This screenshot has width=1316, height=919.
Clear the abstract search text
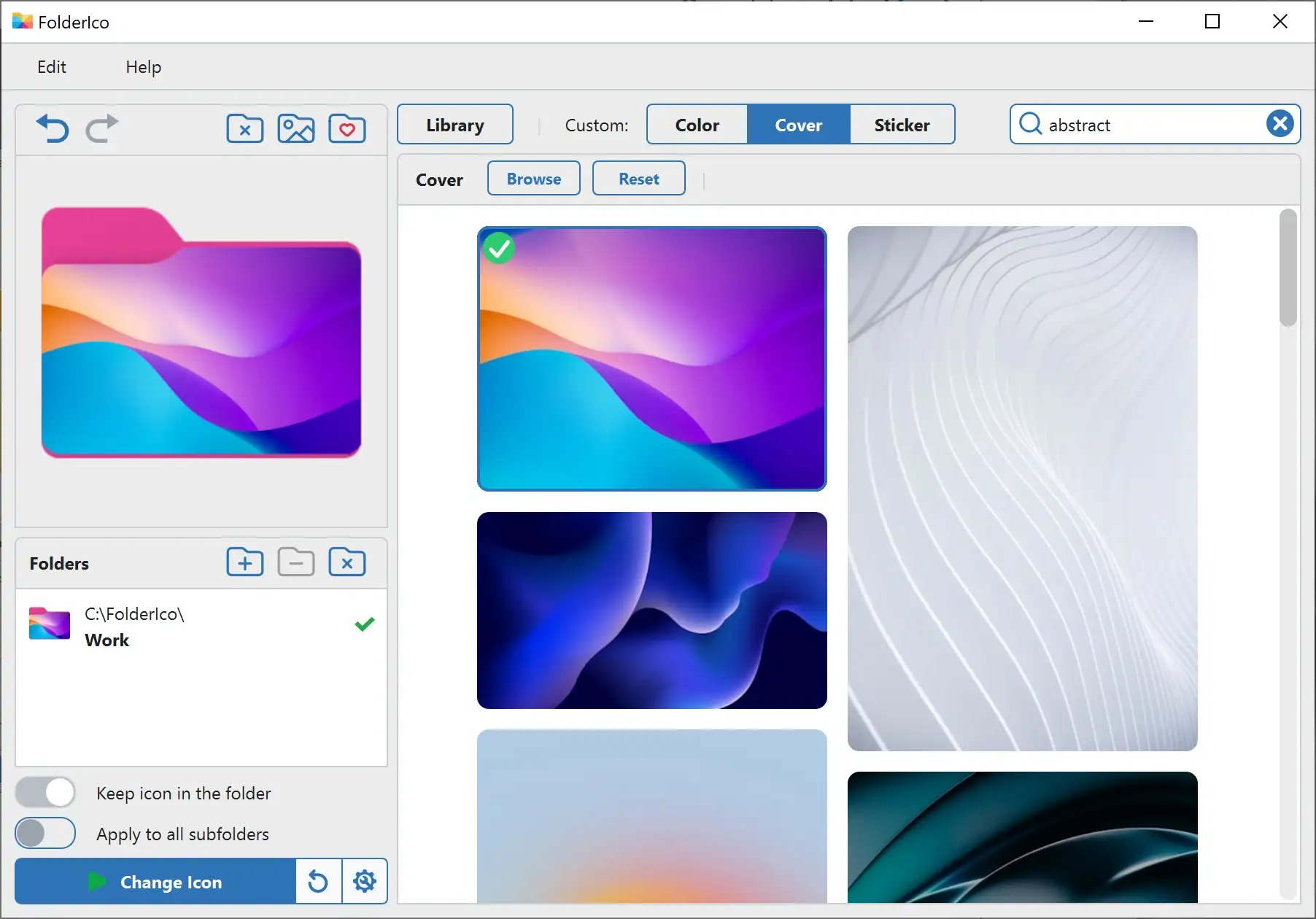click(x=1280, y=124)
